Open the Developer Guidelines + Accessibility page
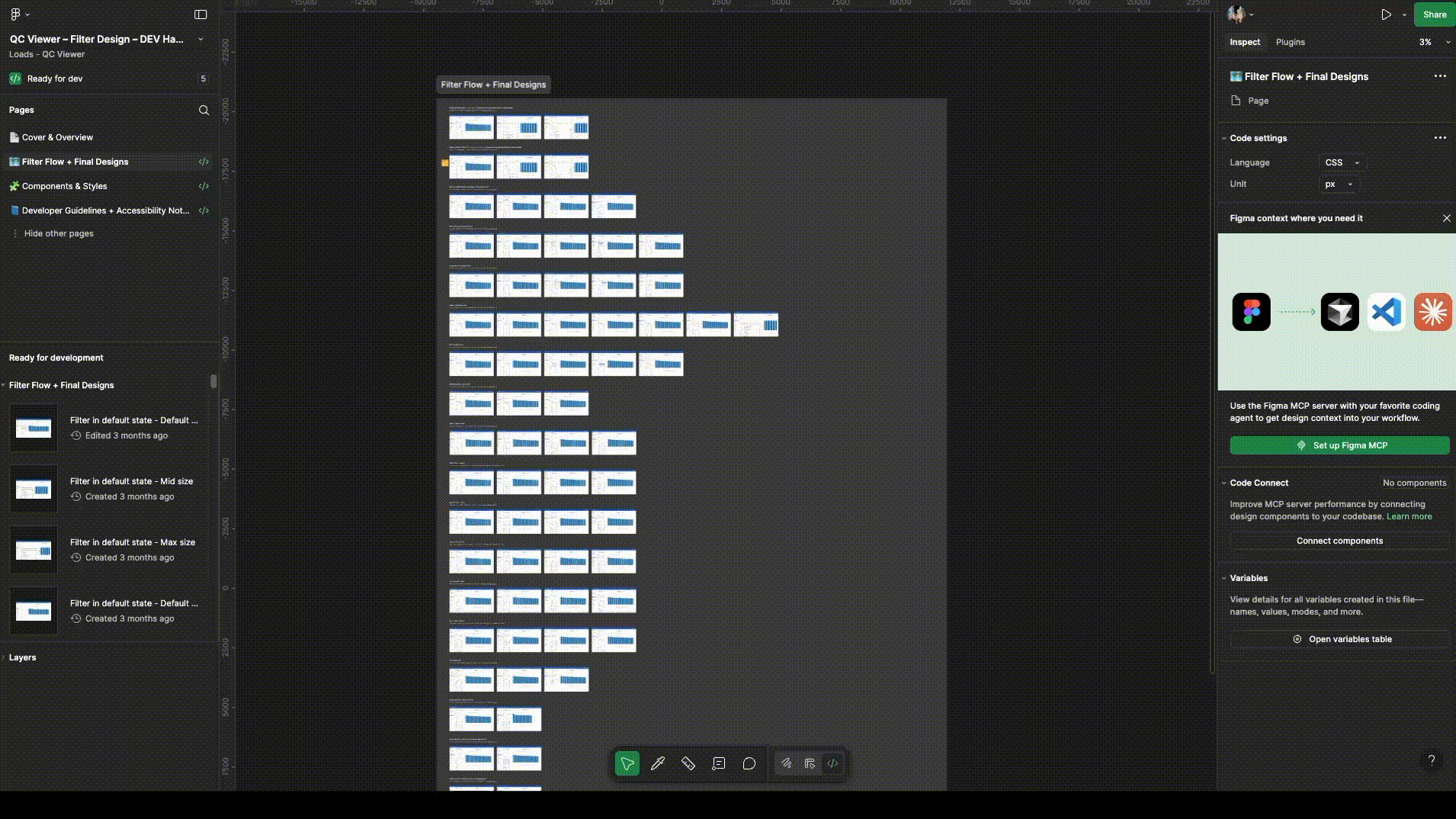 [x=109, y=210]
